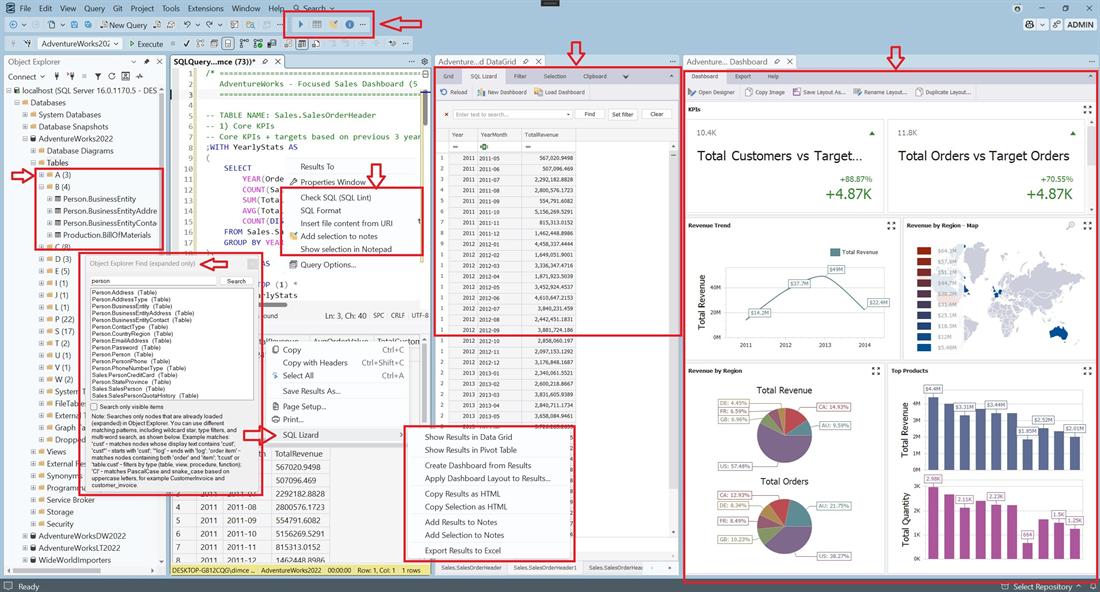
Task: Click Open Designer in the Dashboard ribbon
Action: (x=711, y=92)
